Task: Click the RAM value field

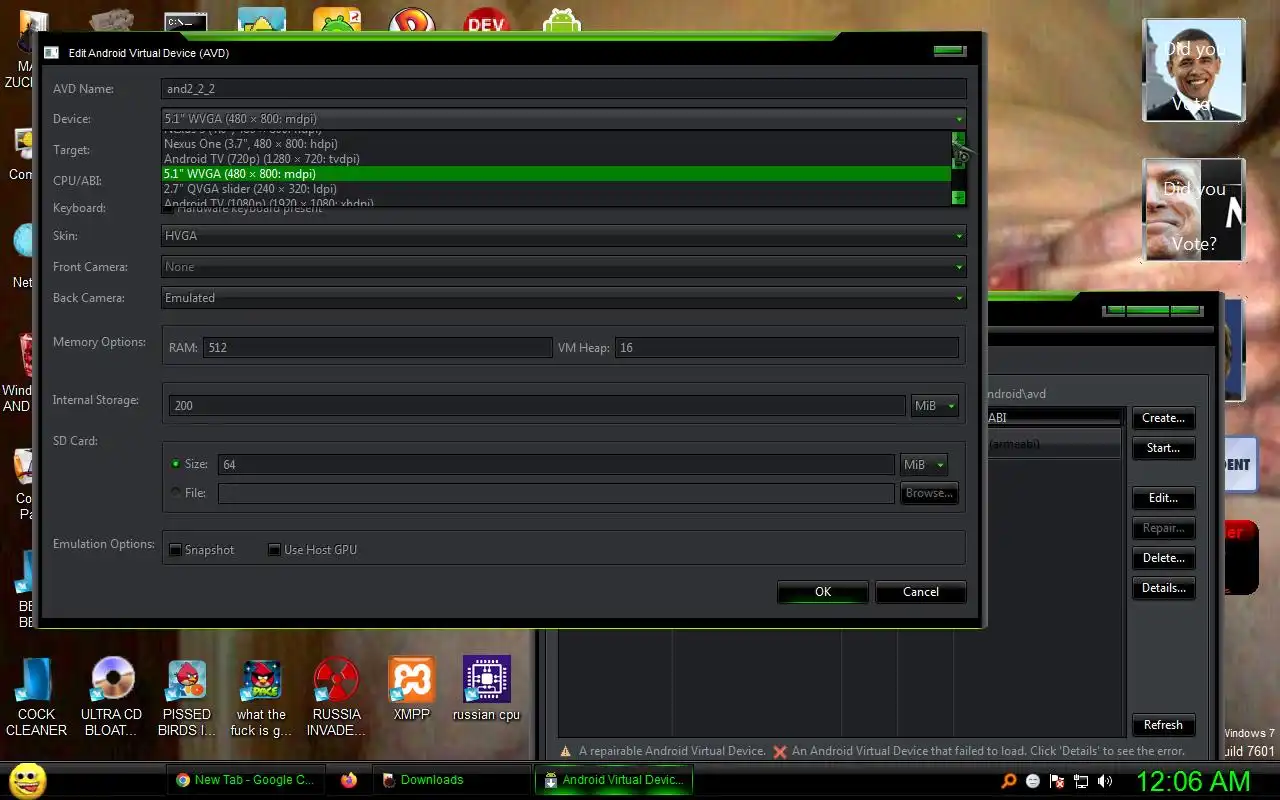Action: 377,348
